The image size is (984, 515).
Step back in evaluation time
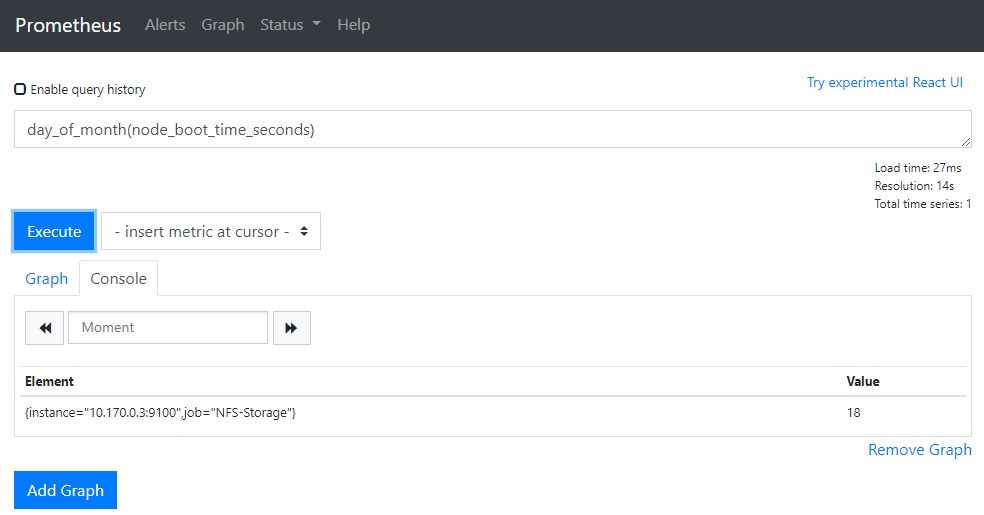tap(44, 328)
